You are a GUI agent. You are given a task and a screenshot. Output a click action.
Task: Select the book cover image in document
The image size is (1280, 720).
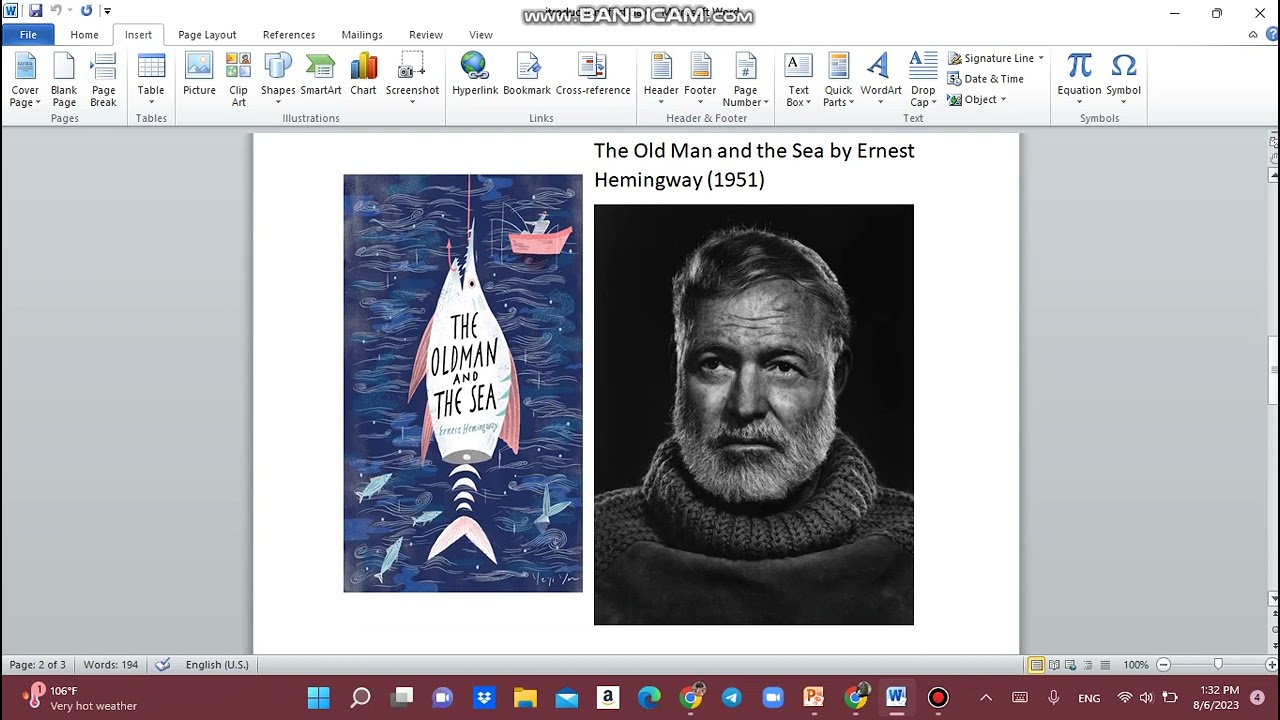pyautogui.click(x=463, y=383)
